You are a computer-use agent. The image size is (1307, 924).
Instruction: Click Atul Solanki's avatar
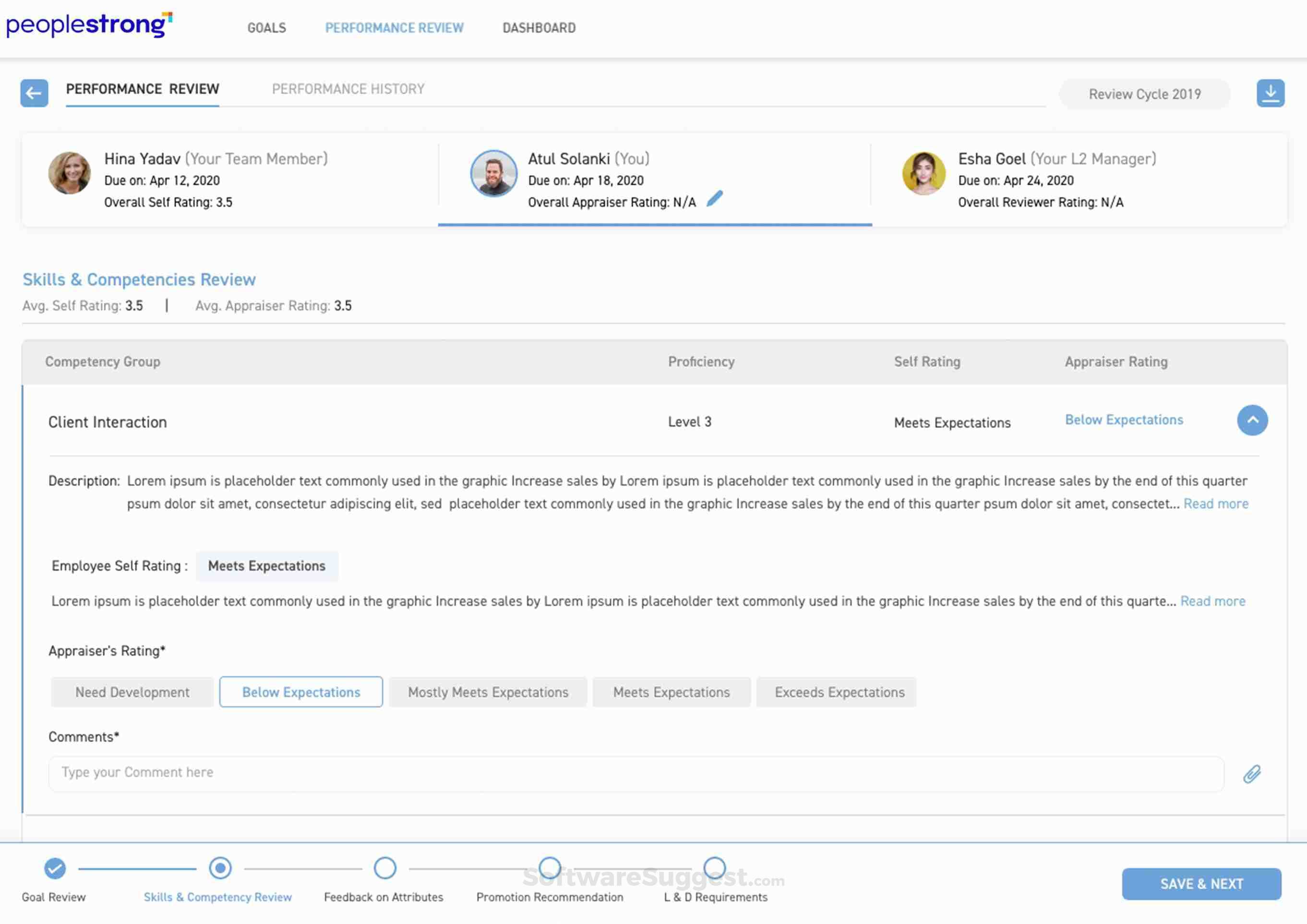tap(494, 174)
